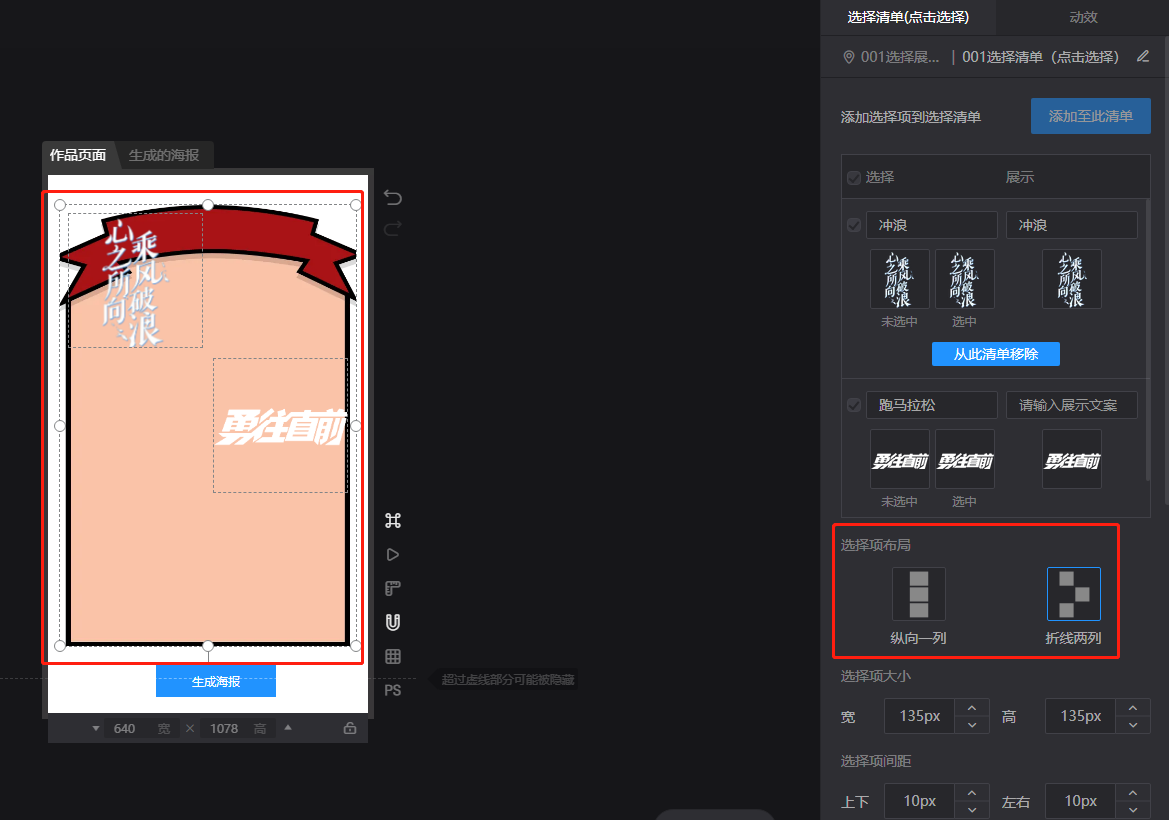
Task: Select the 折线两列 layout option
Action: [1074, 594]
